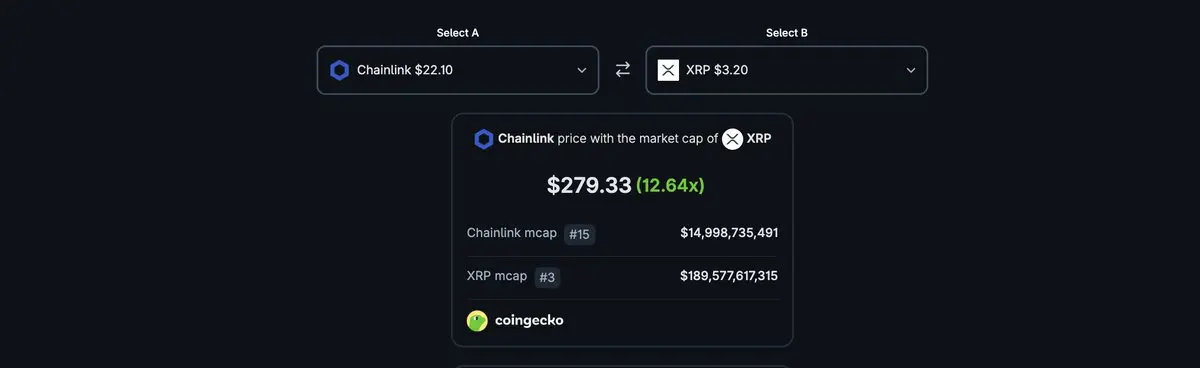This screenshot has height=368, width=1200.
Task: Open the XRP $3.20 dropdown
Action: tap(787, 70)
